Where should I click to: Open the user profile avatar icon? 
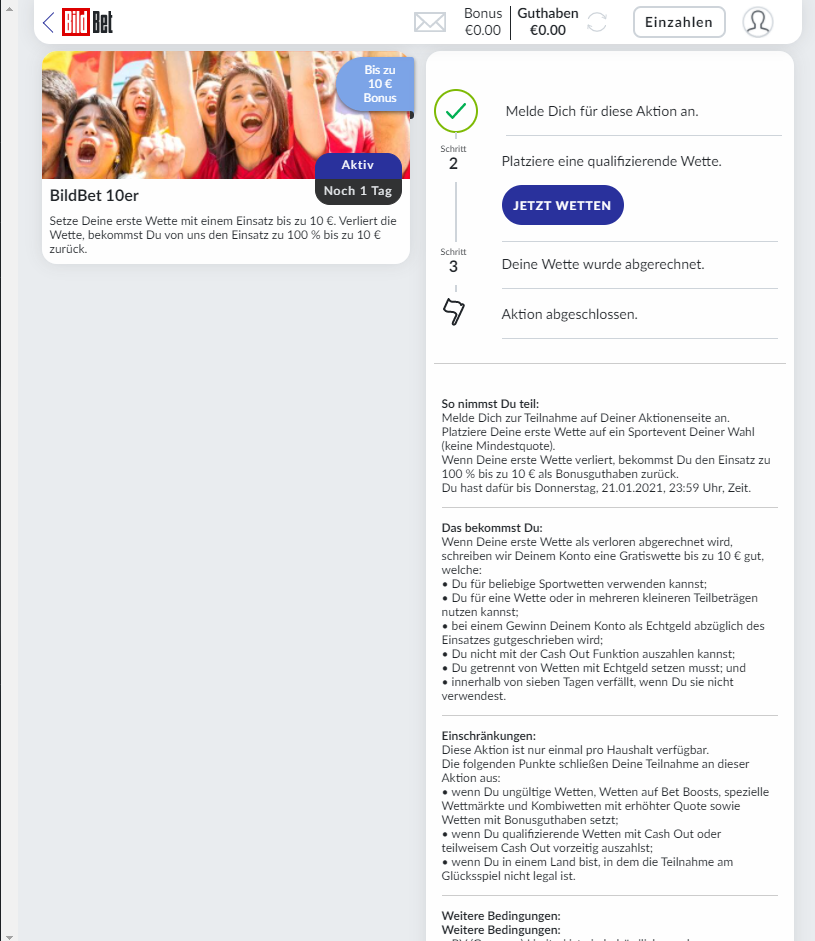[757, 22]
